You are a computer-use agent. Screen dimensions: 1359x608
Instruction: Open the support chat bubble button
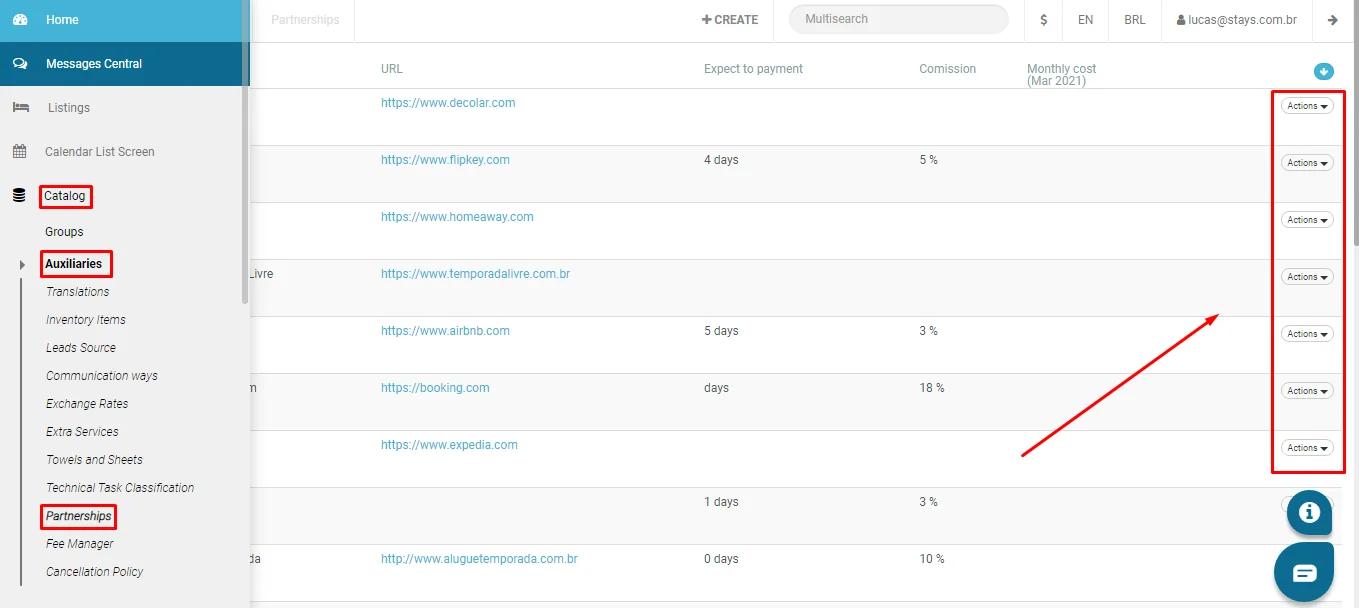click(x=1304, y=573)
